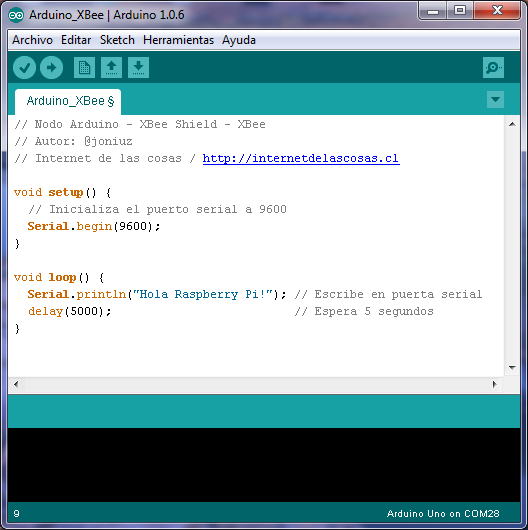Screen dimensions: 528x530
Task: Upload sketch with the arrow icon
Action: pos(51,68)
